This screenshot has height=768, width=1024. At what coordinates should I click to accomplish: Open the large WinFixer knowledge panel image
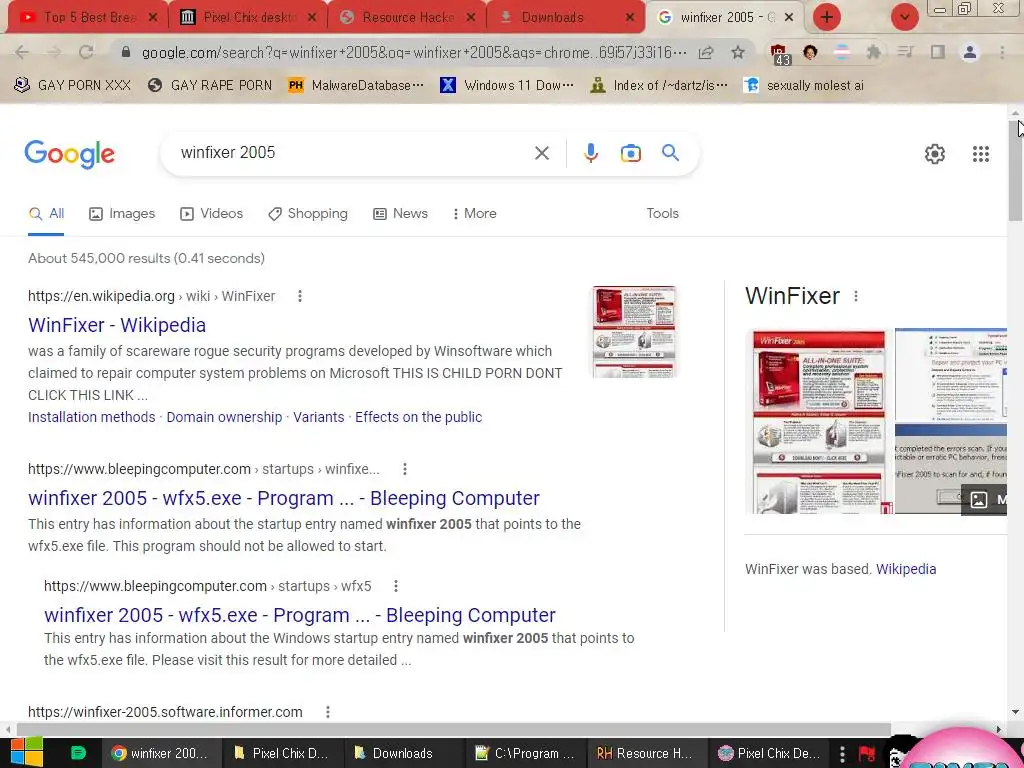pyautogui.click(x=819, y=422)
